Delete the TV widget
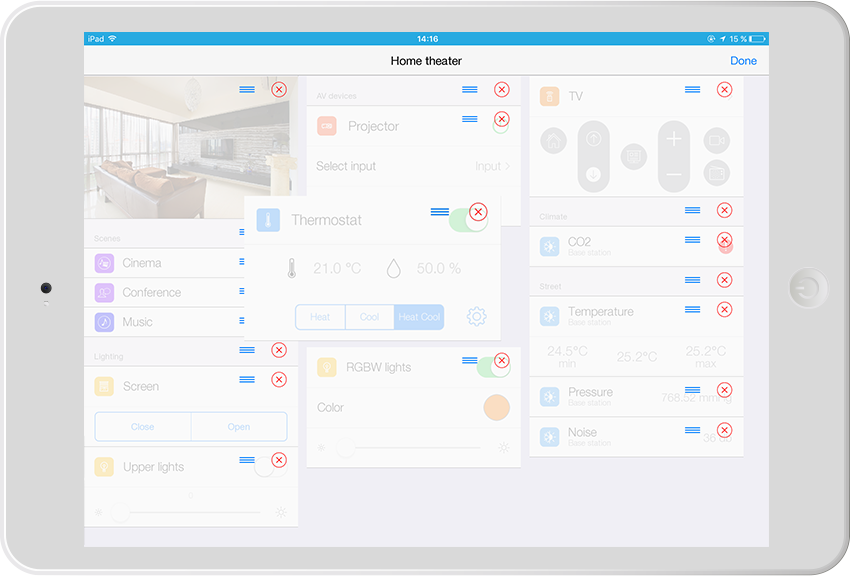Image resolution: width=850 pixels, height=576 pixels. pyautogui.click(x=724, y=90)
